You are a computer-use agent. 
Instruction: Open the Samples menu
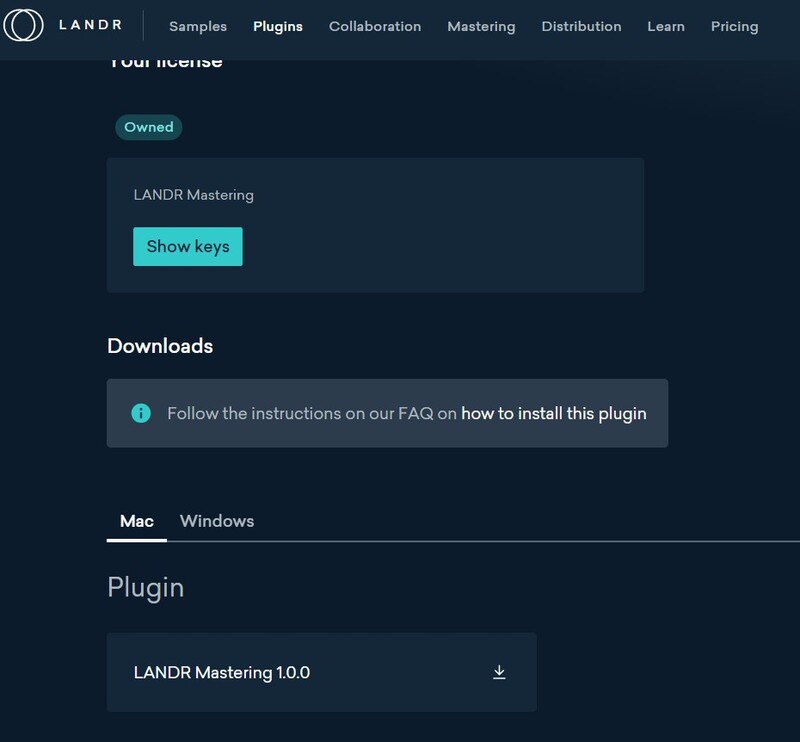(198, 26)
